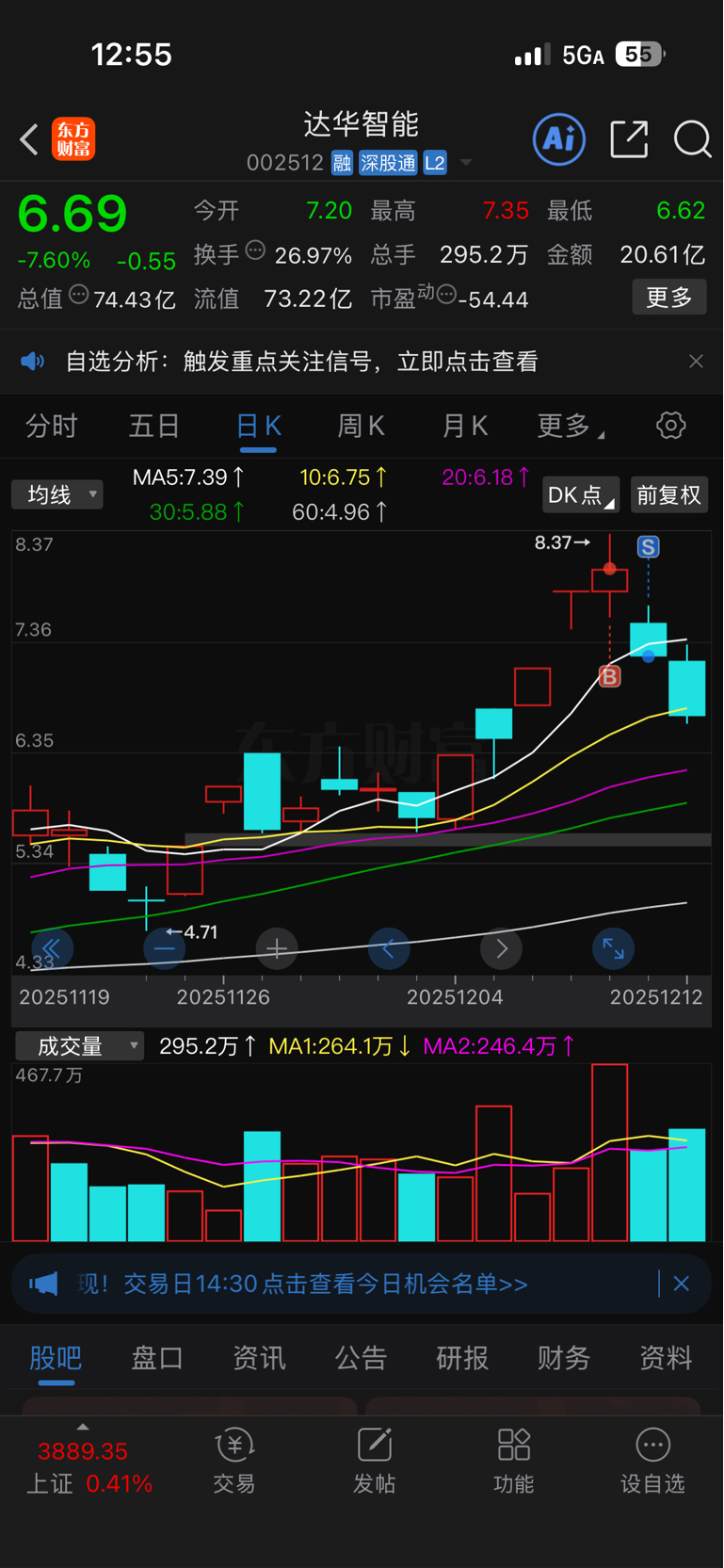The height and width of the screenshot is (1568, 724).
Task: Tap the 东方财富 orange logo
Action: point(73,139)
